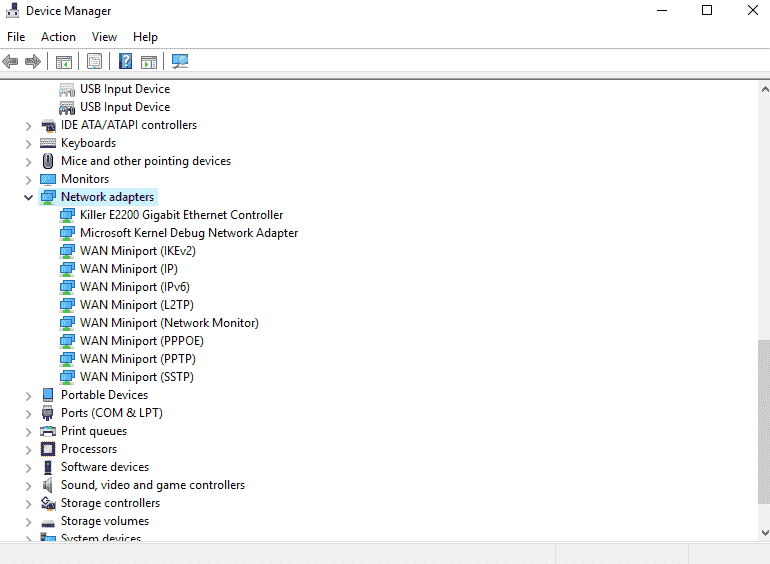
Task: Select WAN Miniport (PPTP) entry
Action: pos(138,359)
